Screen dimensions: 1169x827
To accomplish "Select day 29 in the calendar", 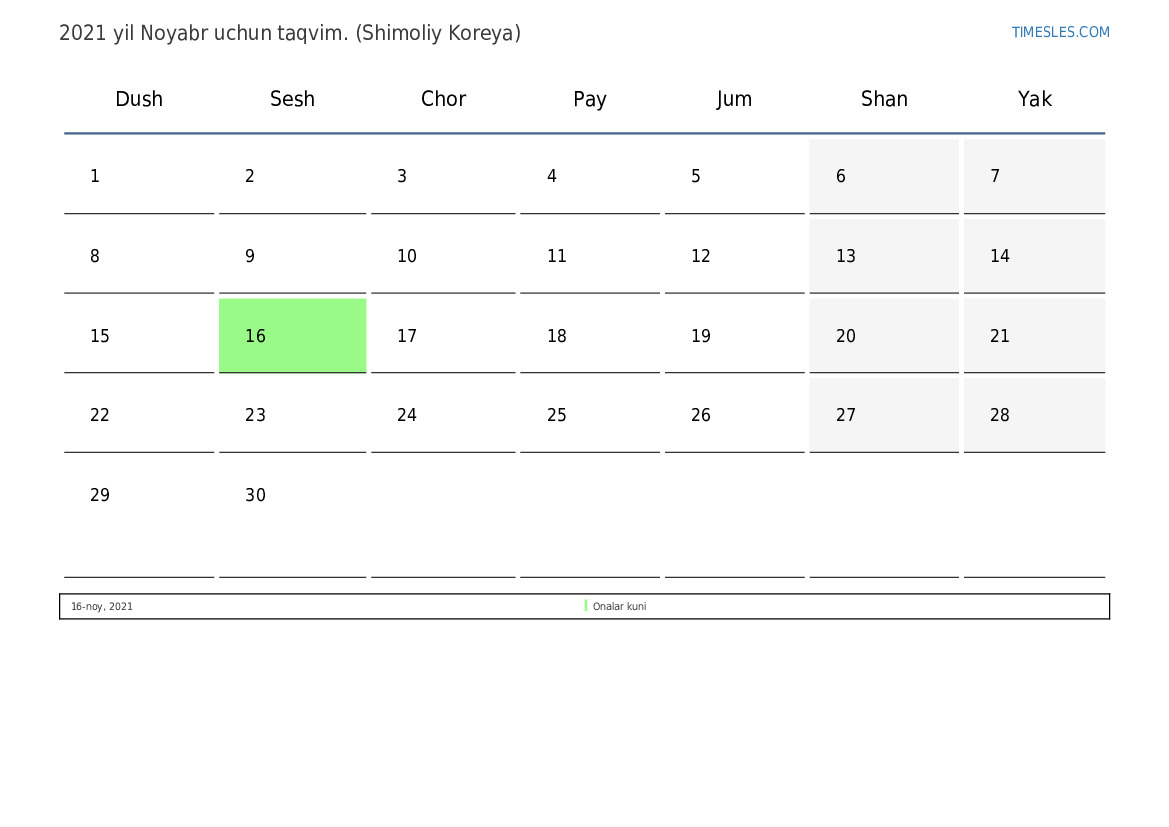I will [139, 518].
